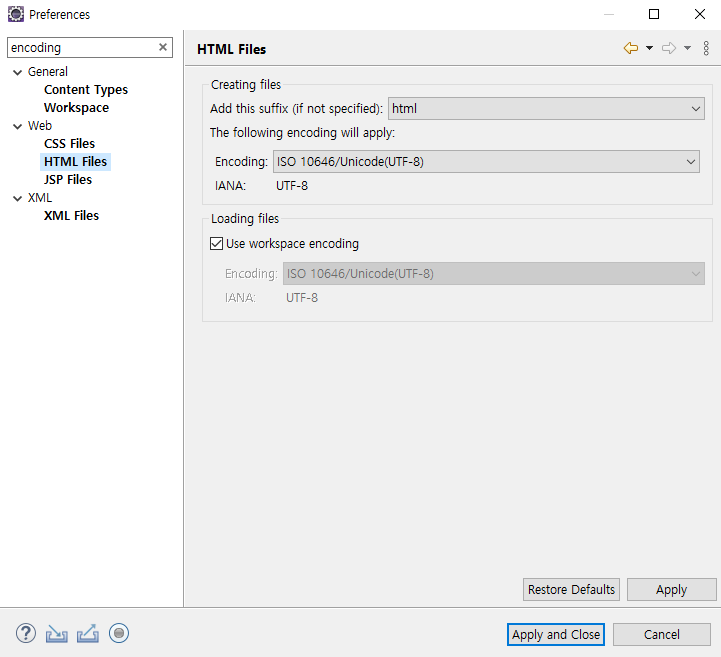This screenshot has height=657, width=721.
Task: Click the Export preferences icon
Action: click(88, 634)
